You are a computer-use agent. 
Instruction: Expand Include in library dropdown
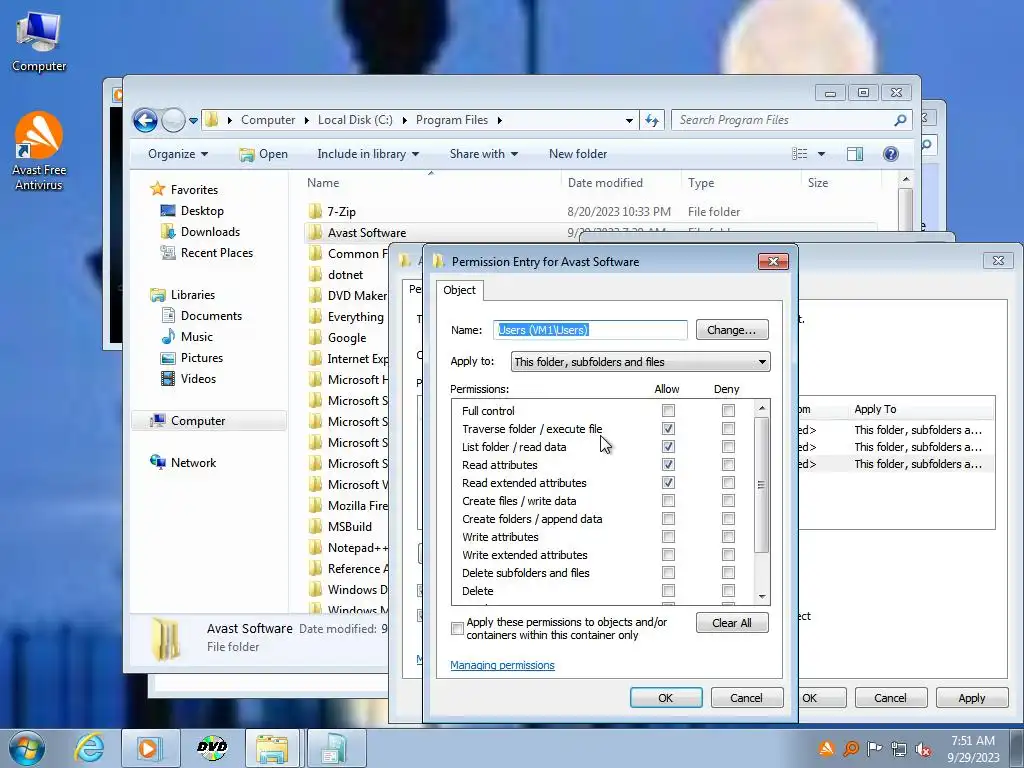point(368,154)
